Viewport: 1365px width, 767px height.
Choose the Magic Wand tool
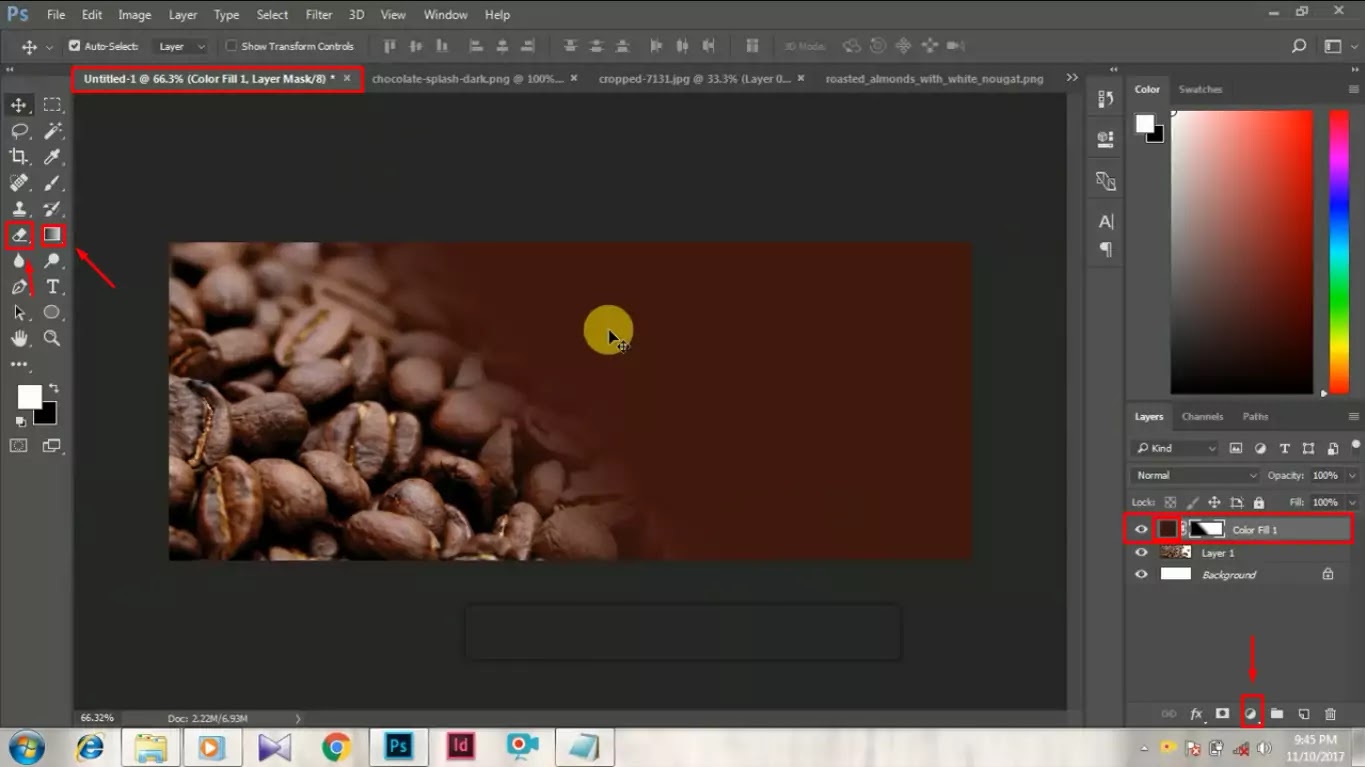tap(52, 131)
